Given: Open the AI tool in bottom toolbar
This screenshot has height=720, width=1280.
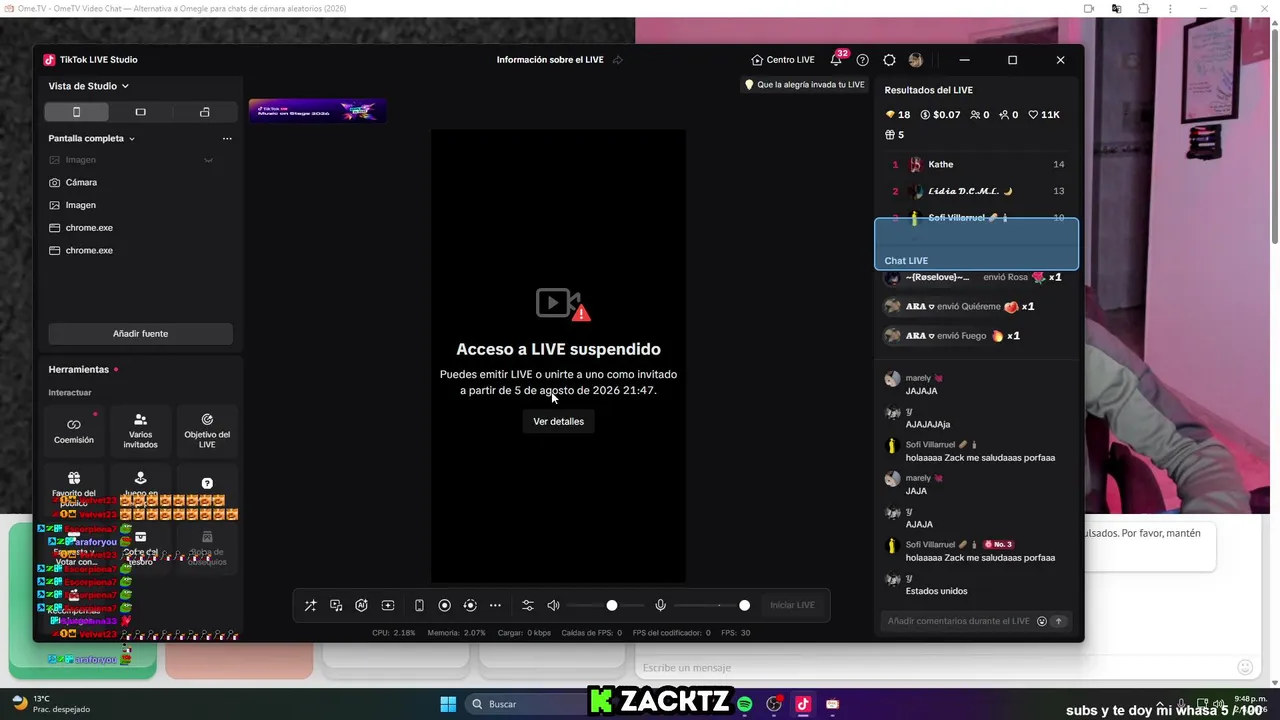Looking at the screenshot, I should pyautogui.click(x=362, y=605).
